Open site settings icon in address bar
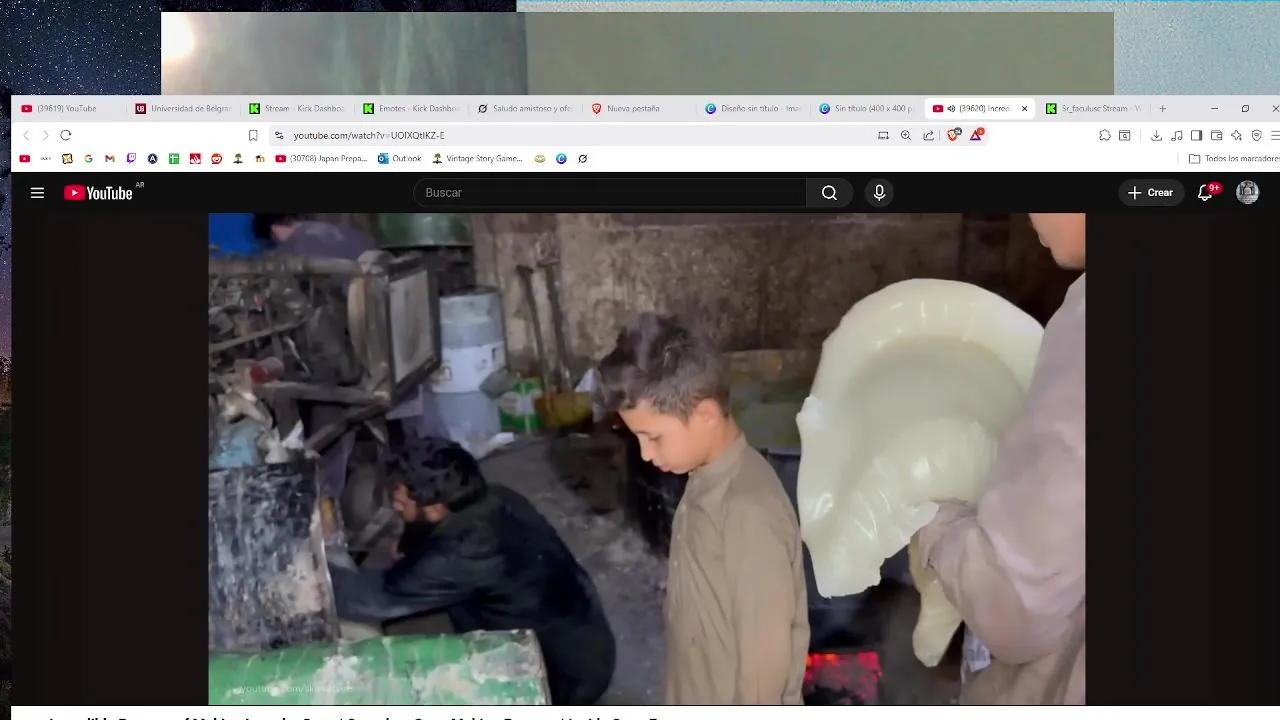The height and width of the screenshot is (720, 1280). click(279, 135)
